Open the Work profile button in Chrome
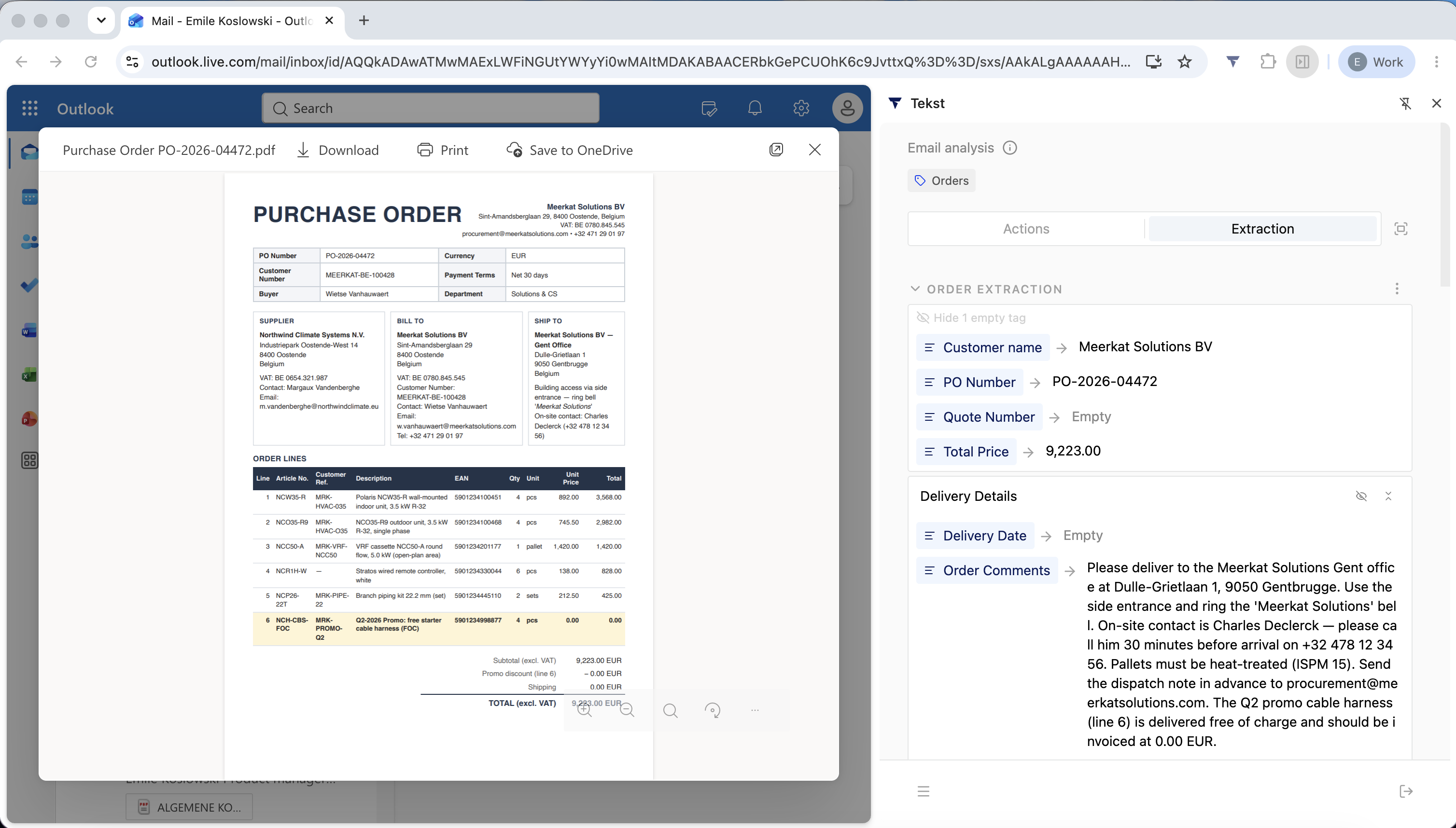This screenshot has width=1456, height=828. click(1376, 61)
